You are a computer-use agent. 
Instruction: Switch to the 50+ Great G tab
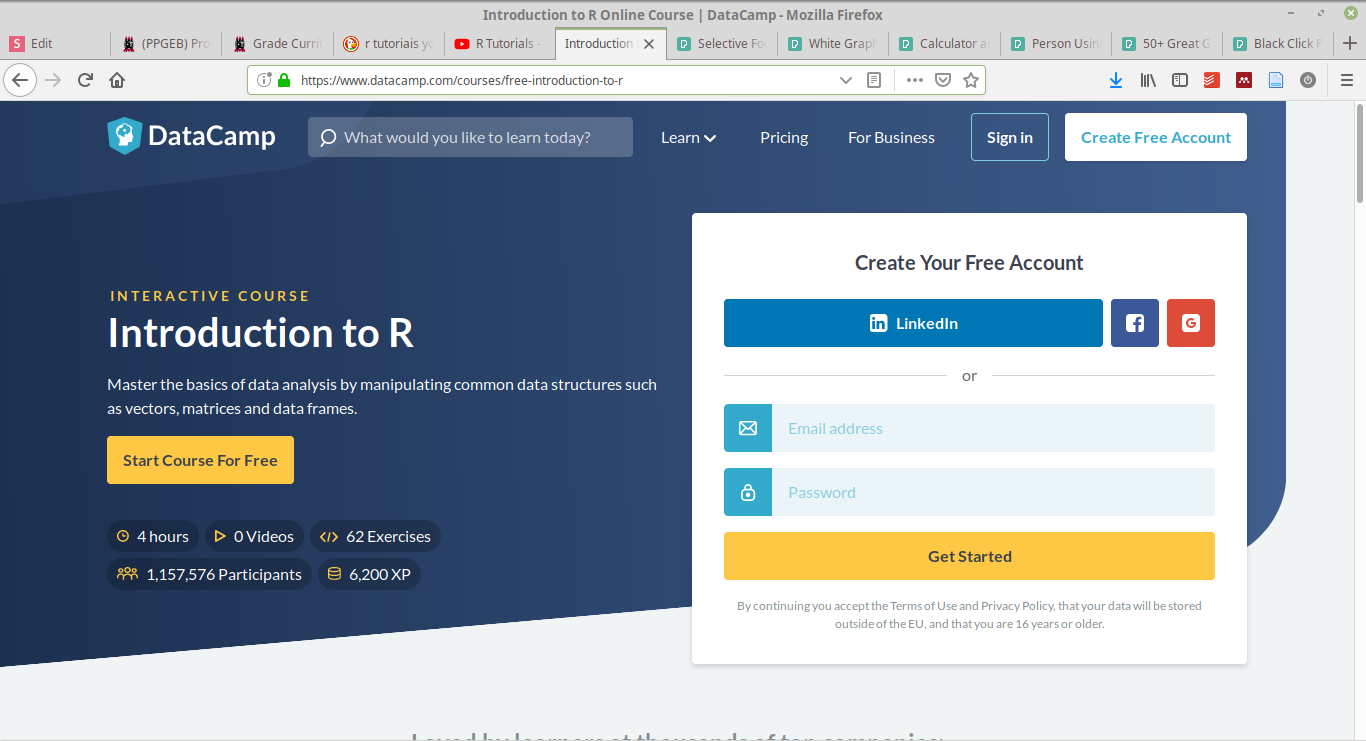click(1165, 44)
